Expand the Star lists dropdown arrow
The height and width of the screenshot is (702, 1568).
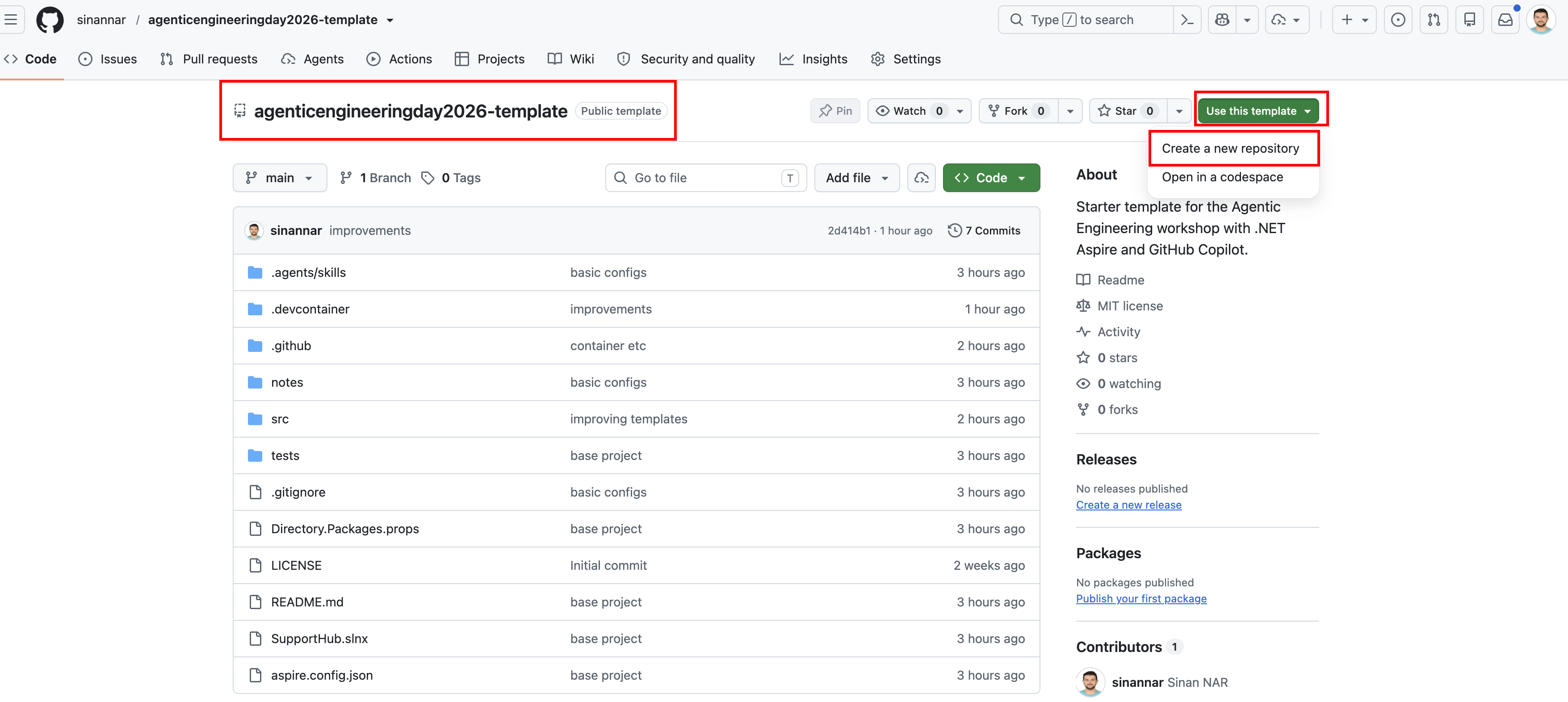click(1179, 111)
